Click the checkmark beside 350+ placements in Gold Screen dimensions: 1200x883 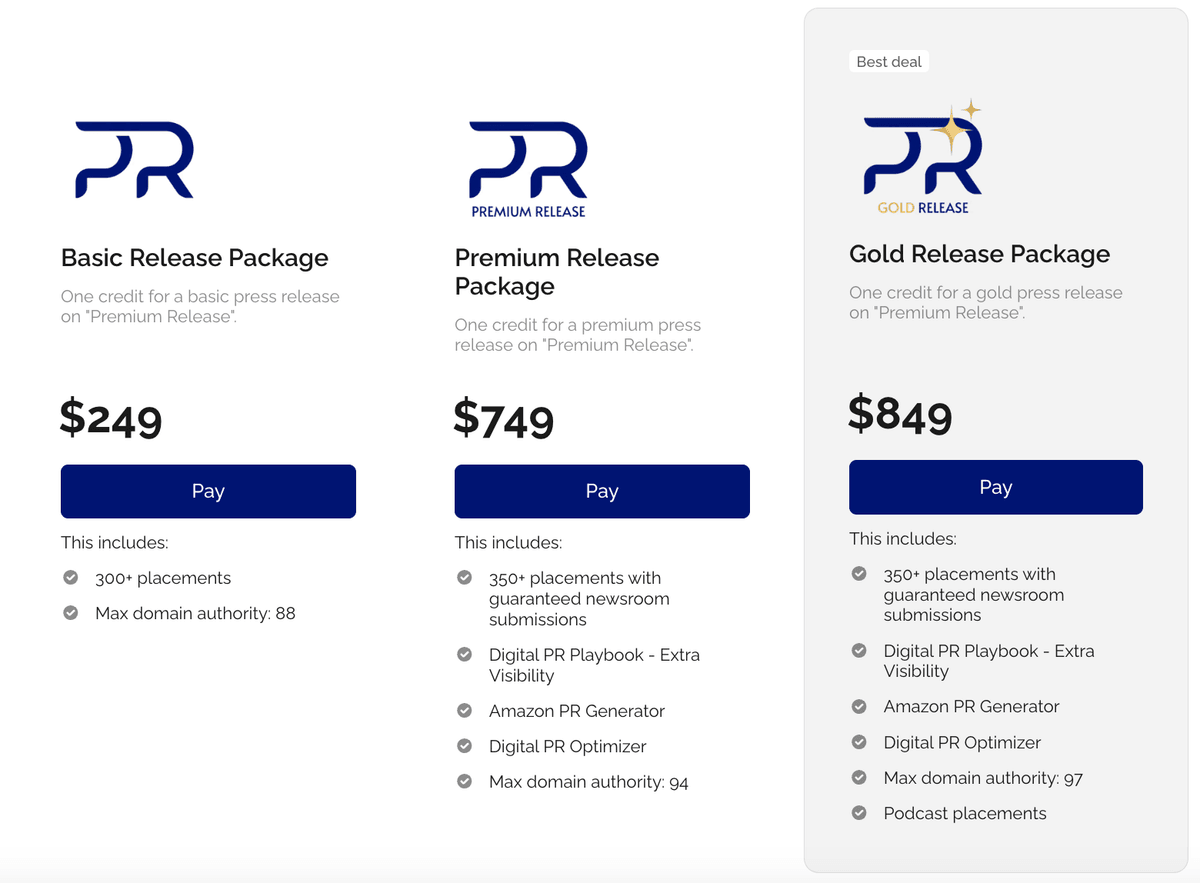click(x=859, y=573)
